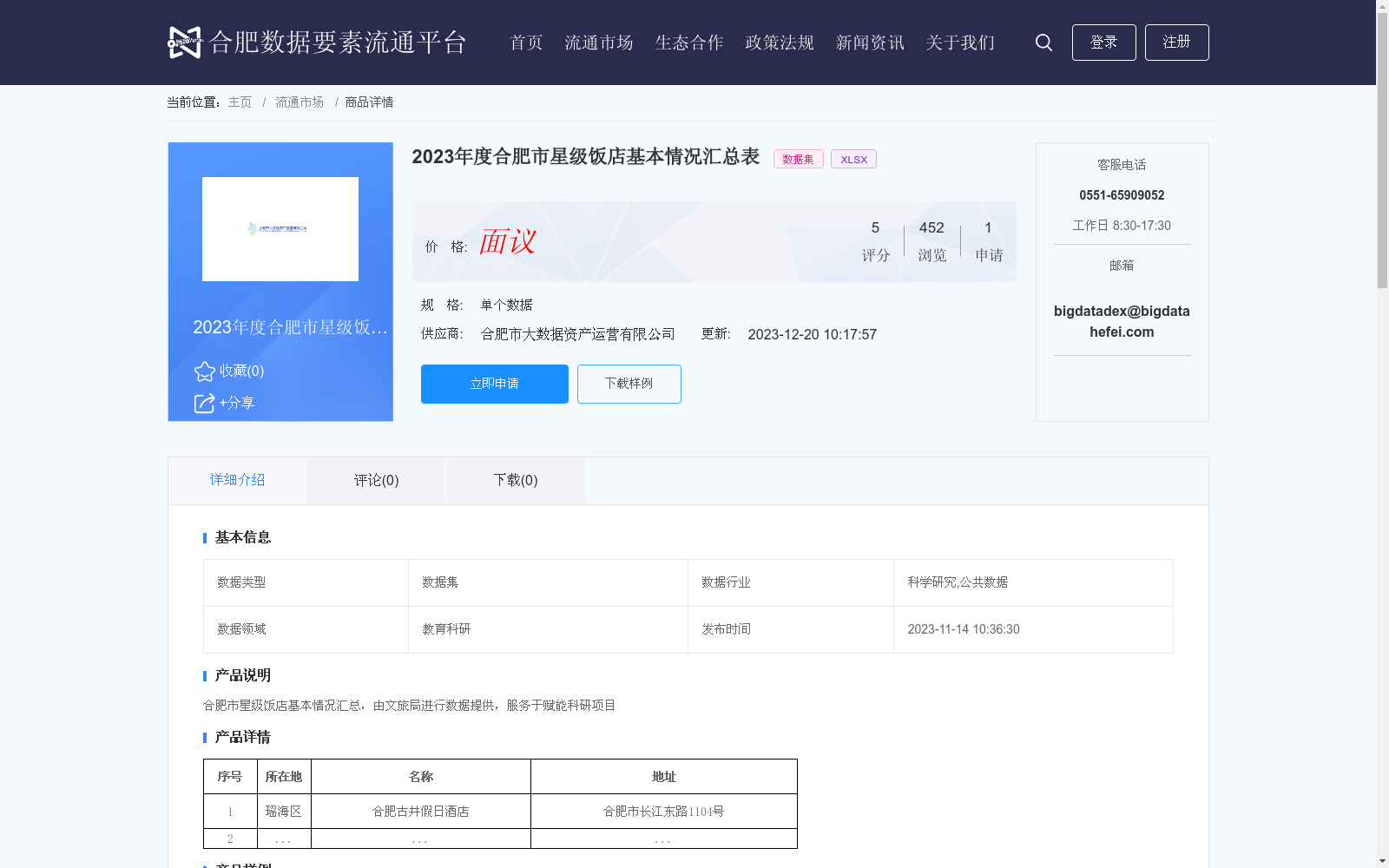Click the 注册 button
Viewport: 1389px width, 868px height.
point(1176,43)
